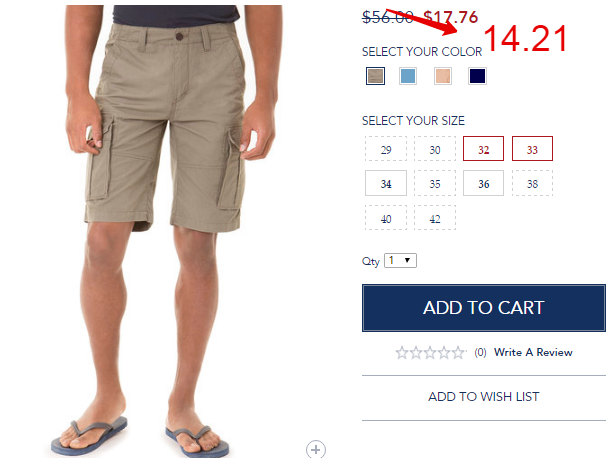
Task: Select size 42 option
Action: tap(435, 218)
